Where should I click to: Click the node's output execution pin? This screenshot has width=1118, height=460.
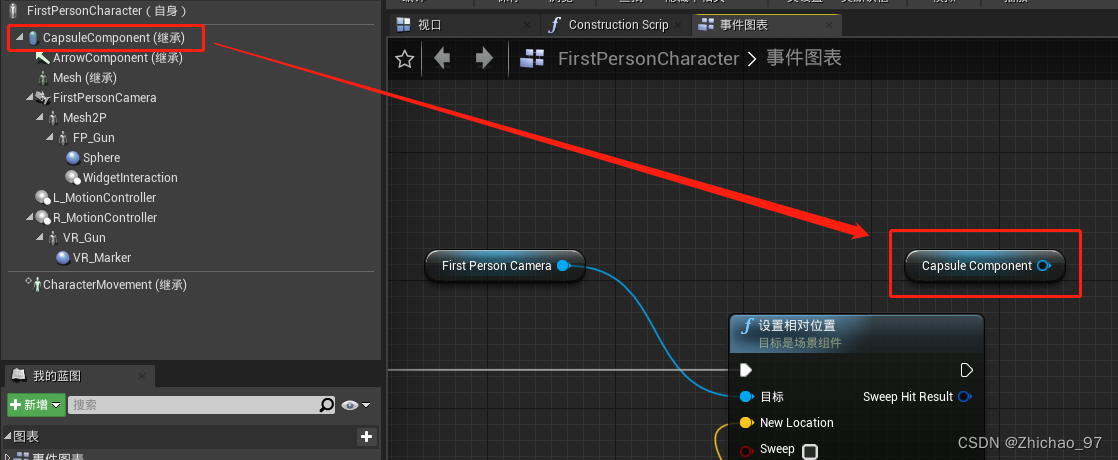click(x=966, y=370)
